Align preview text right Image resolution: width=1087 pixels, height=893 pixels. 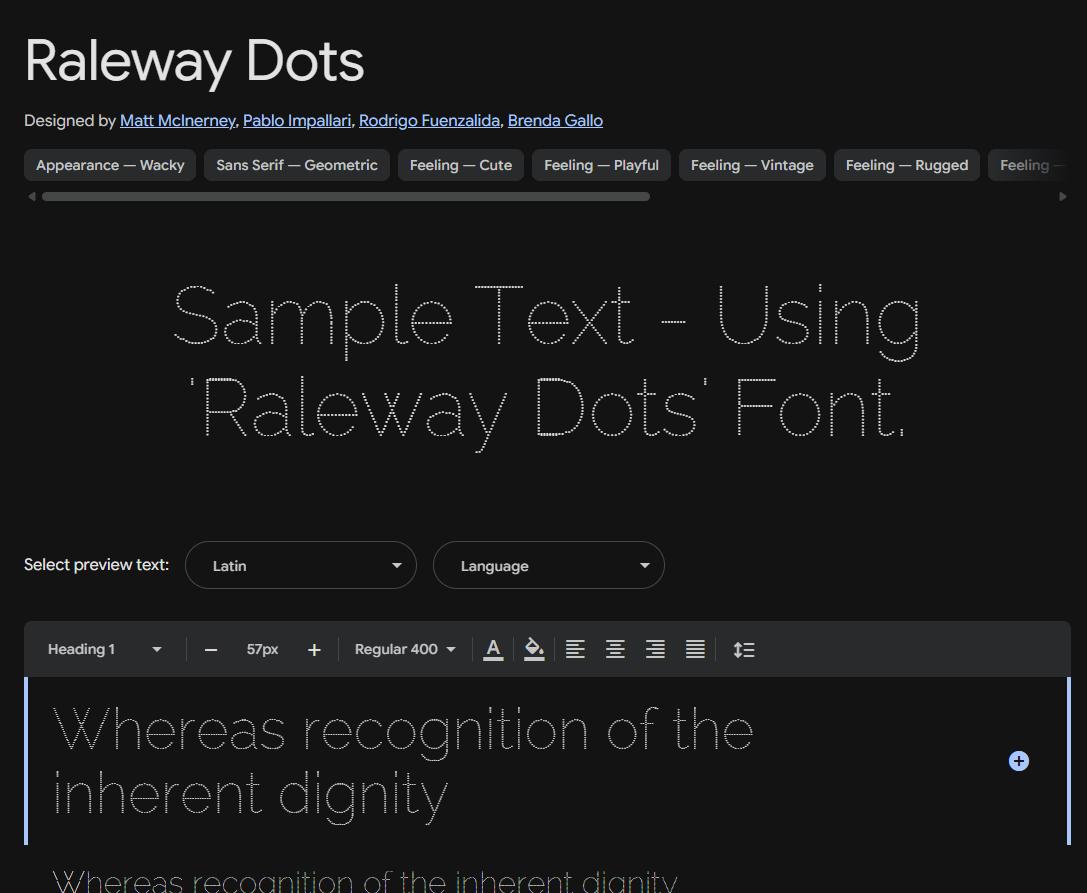click(x=655, y=650)
